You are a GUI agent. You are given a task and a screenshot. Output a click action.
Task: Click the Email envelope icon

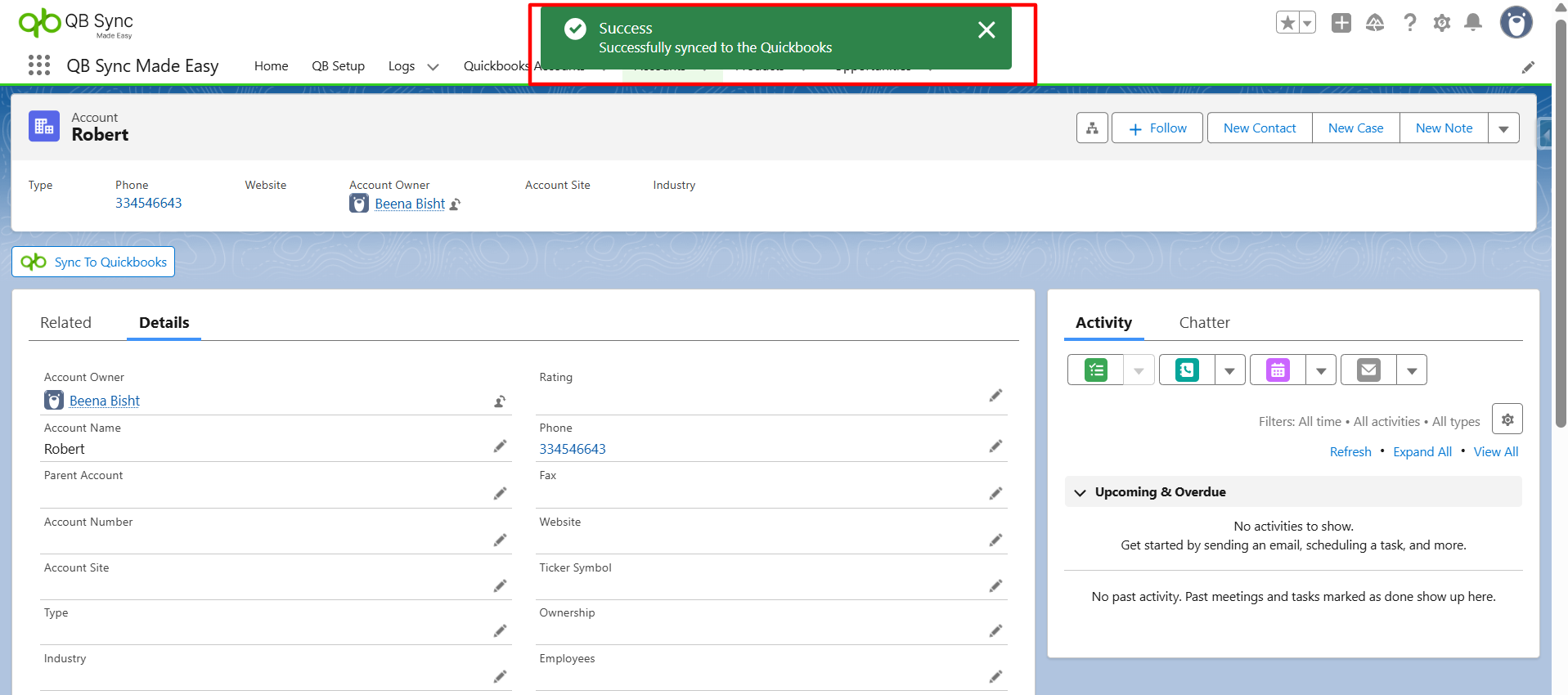(x=1368, y=370)
